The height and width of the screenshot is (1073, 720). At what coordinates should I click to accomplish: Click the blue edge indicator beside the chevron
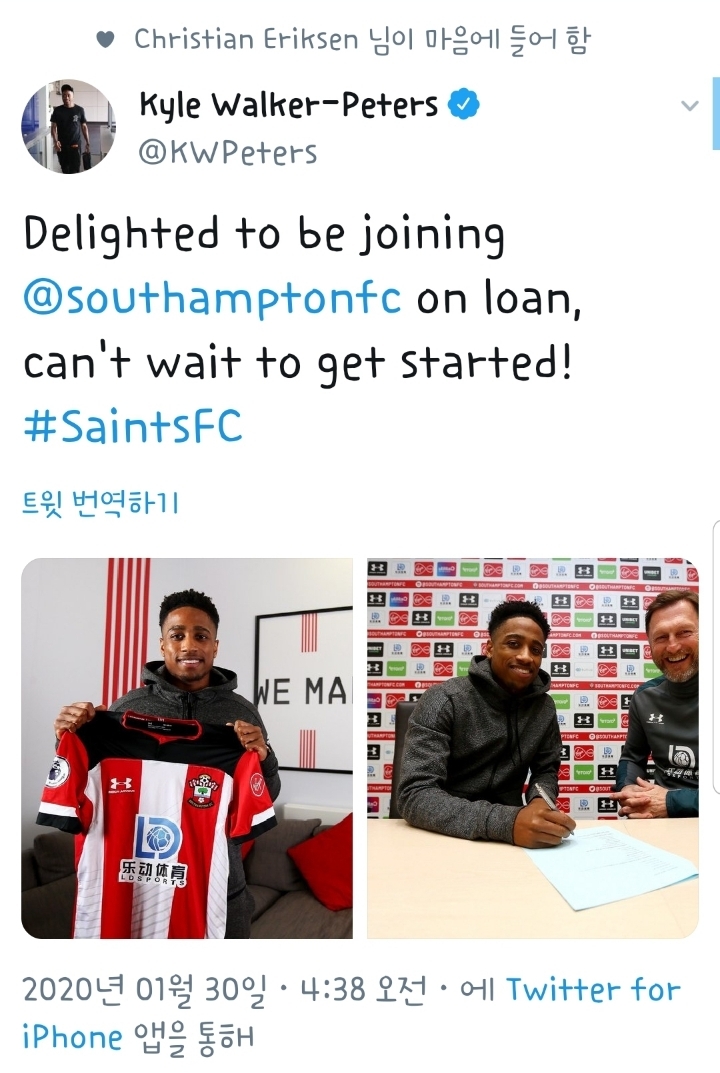(x=716, y=113)
